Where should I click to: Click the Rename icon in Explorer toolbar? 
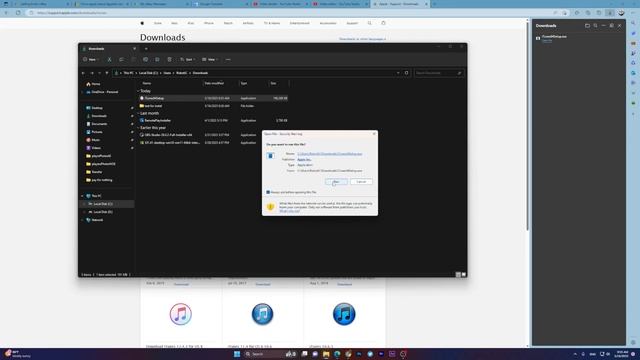pos(145,60)
